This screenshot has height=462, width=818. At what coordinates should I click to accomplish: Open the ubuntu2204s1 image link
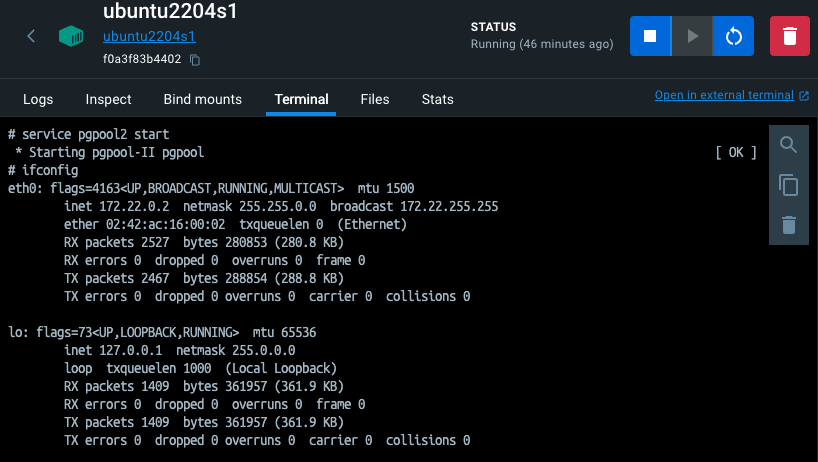coord(149,37)
